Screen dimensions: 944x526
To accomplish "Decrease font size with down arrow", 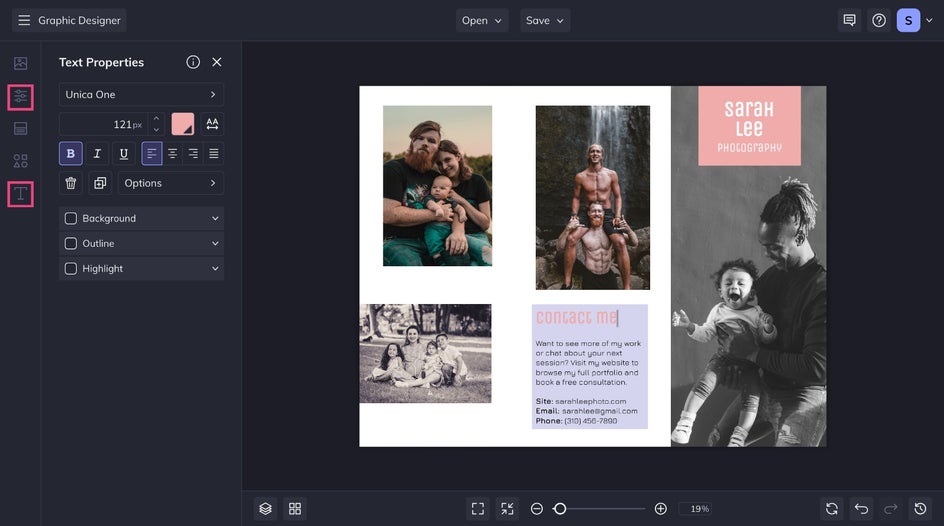I will [157, 130].
